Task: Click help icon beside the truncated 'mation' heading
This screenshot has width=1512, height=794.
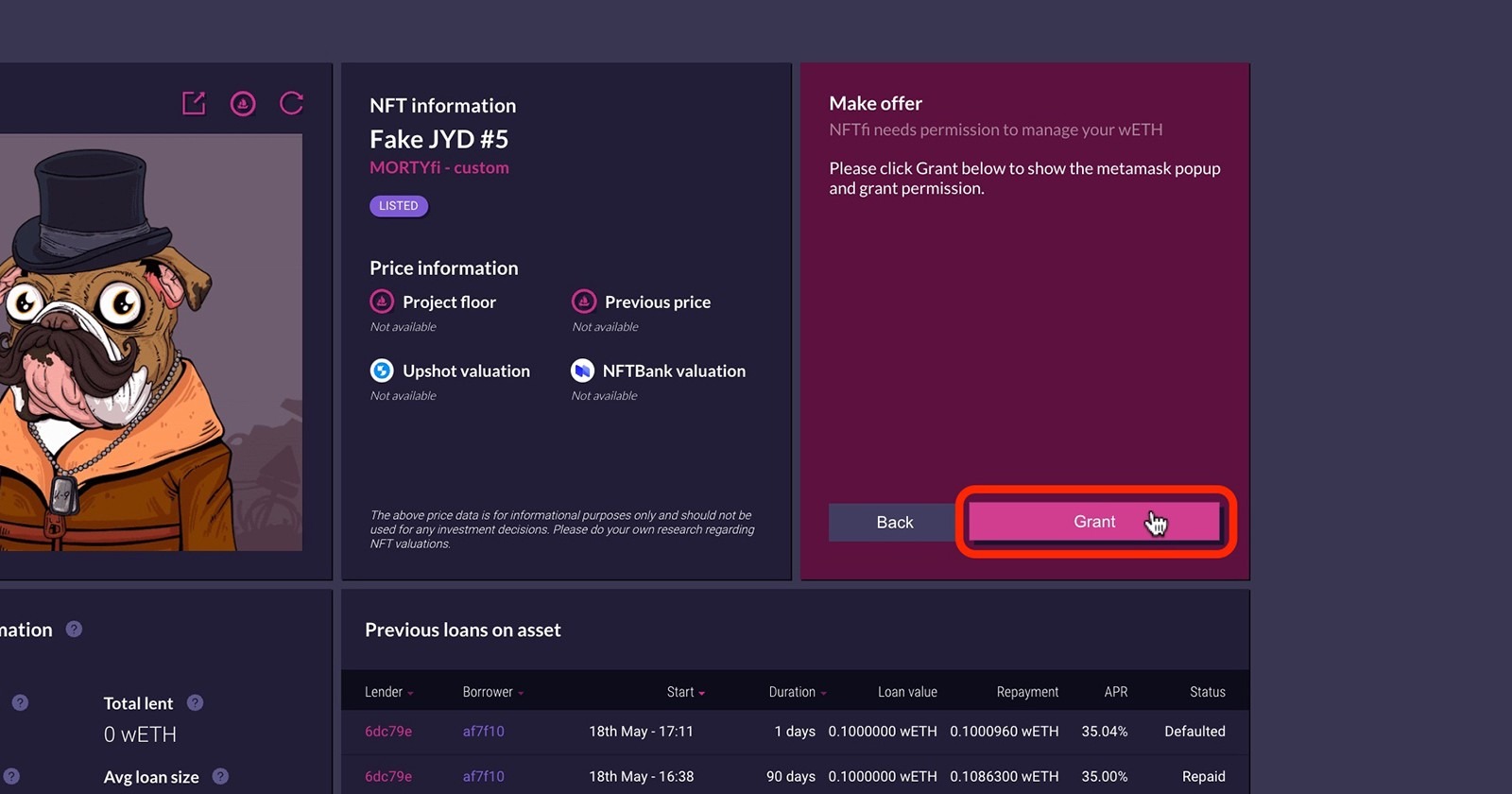Action: click(74, 630)
